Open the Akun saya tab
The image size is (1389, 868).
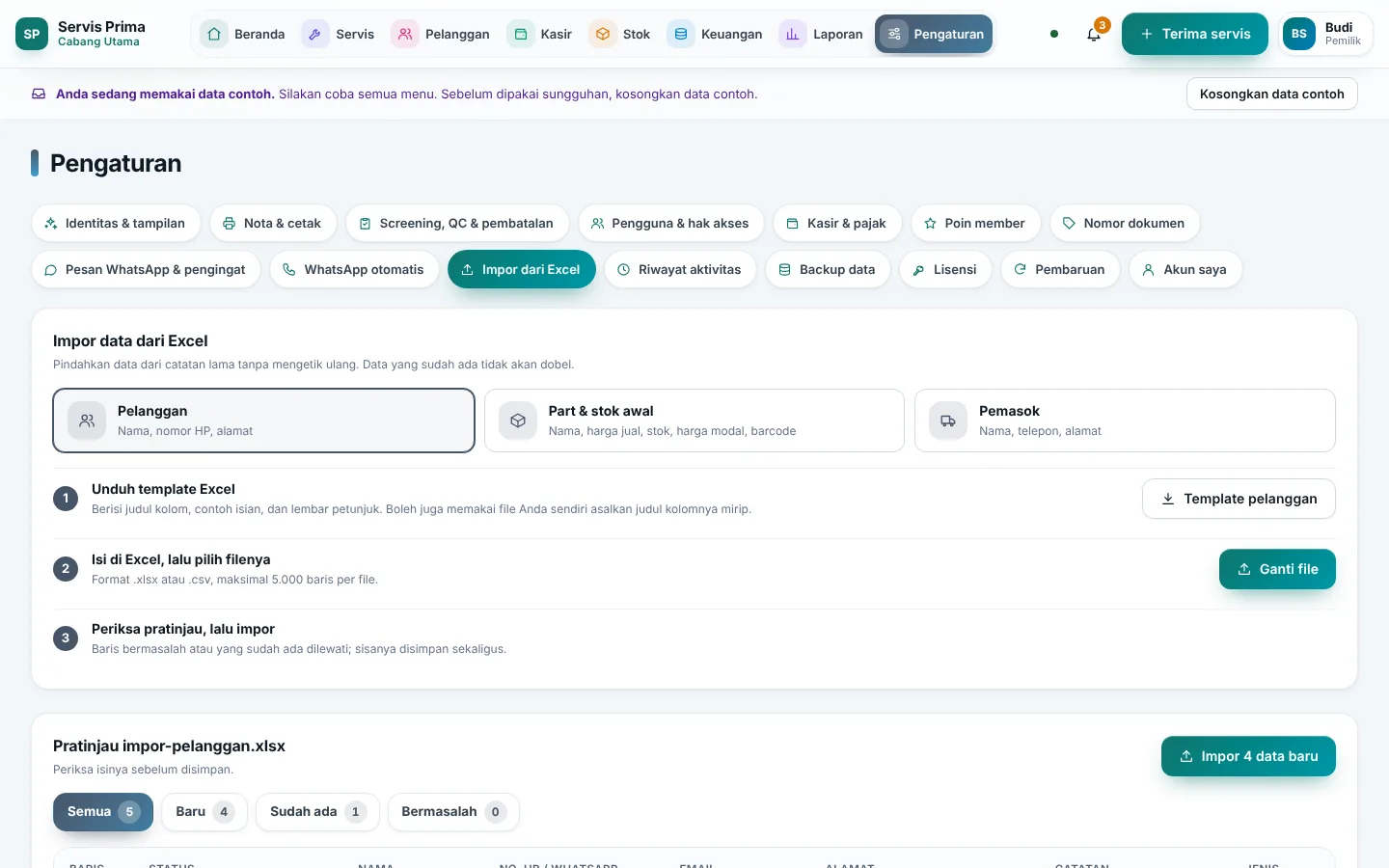click(x=1186, y=269)
